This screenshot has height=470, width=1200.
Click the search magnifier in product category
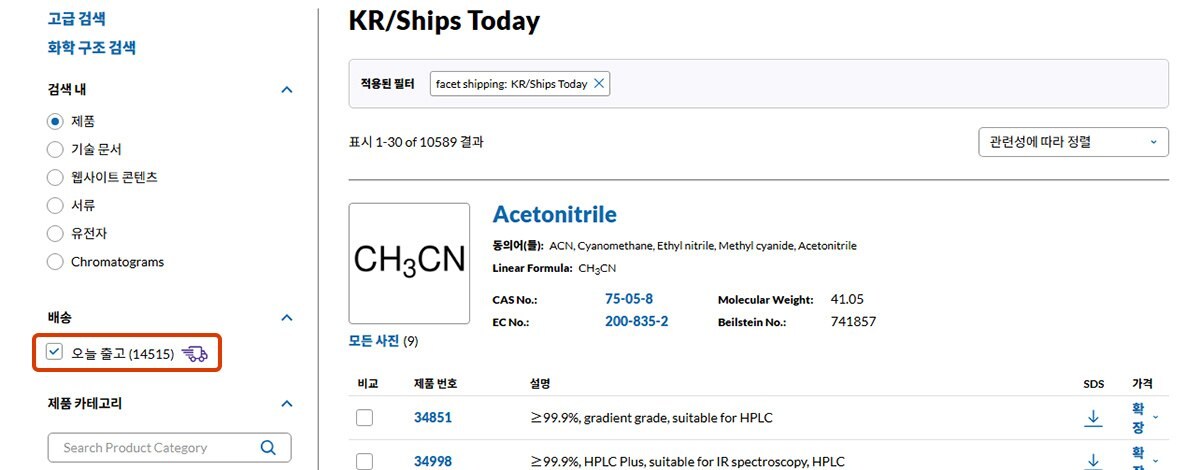[268, 447]
